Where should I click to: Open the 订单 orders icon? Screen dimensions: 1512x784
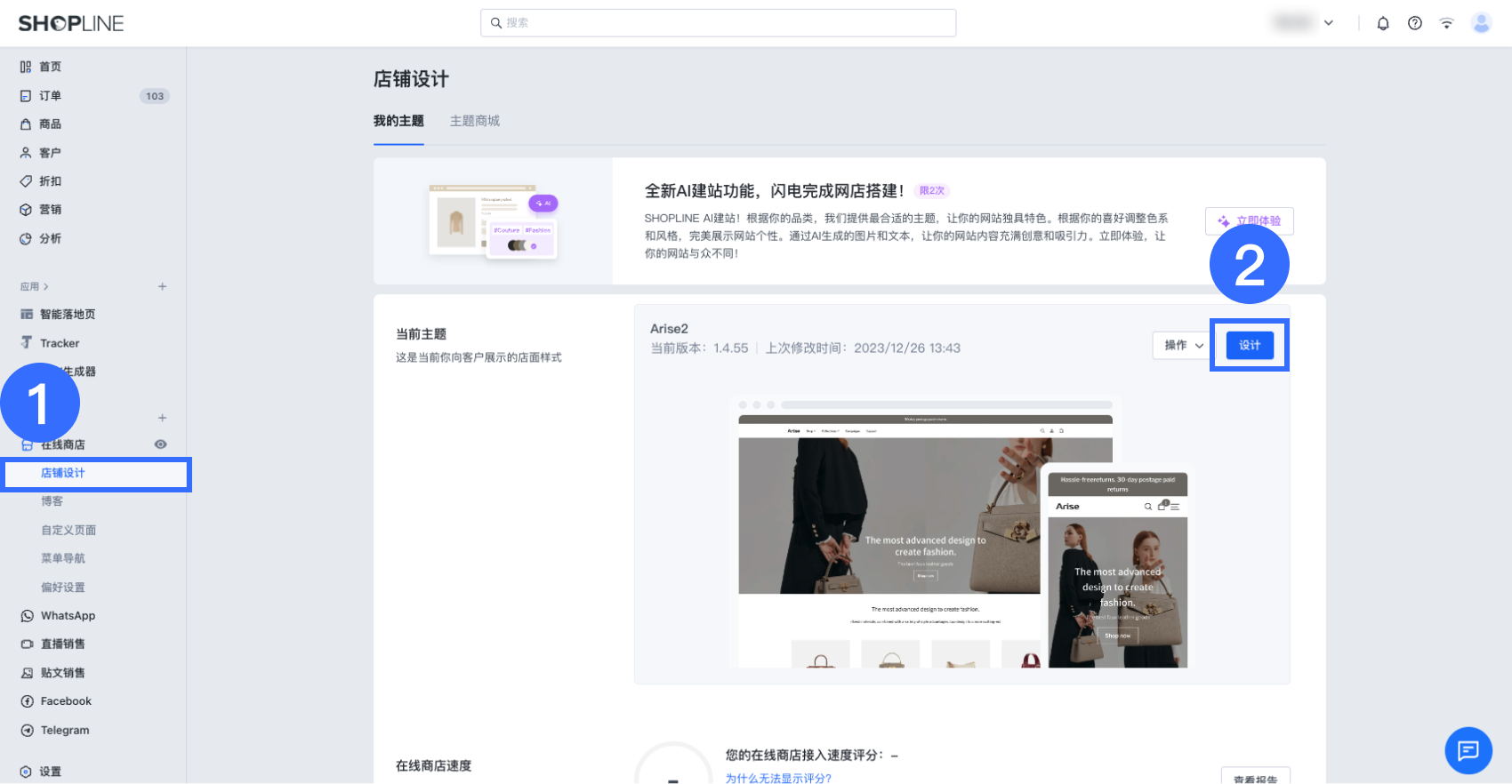point(26,96)
